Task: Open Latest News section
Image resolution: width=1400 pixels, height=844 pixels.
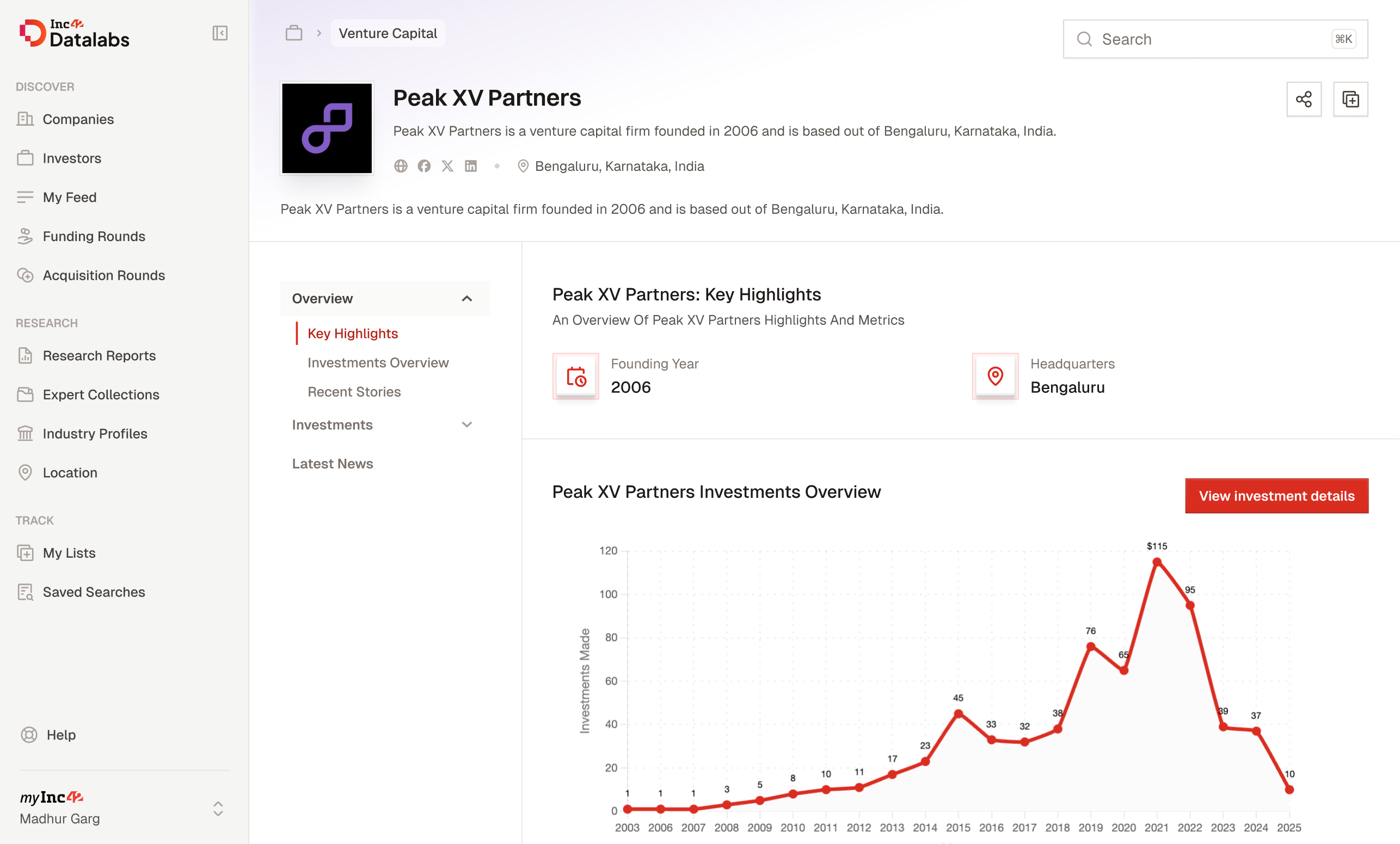Action: click(x=333, y=464)
